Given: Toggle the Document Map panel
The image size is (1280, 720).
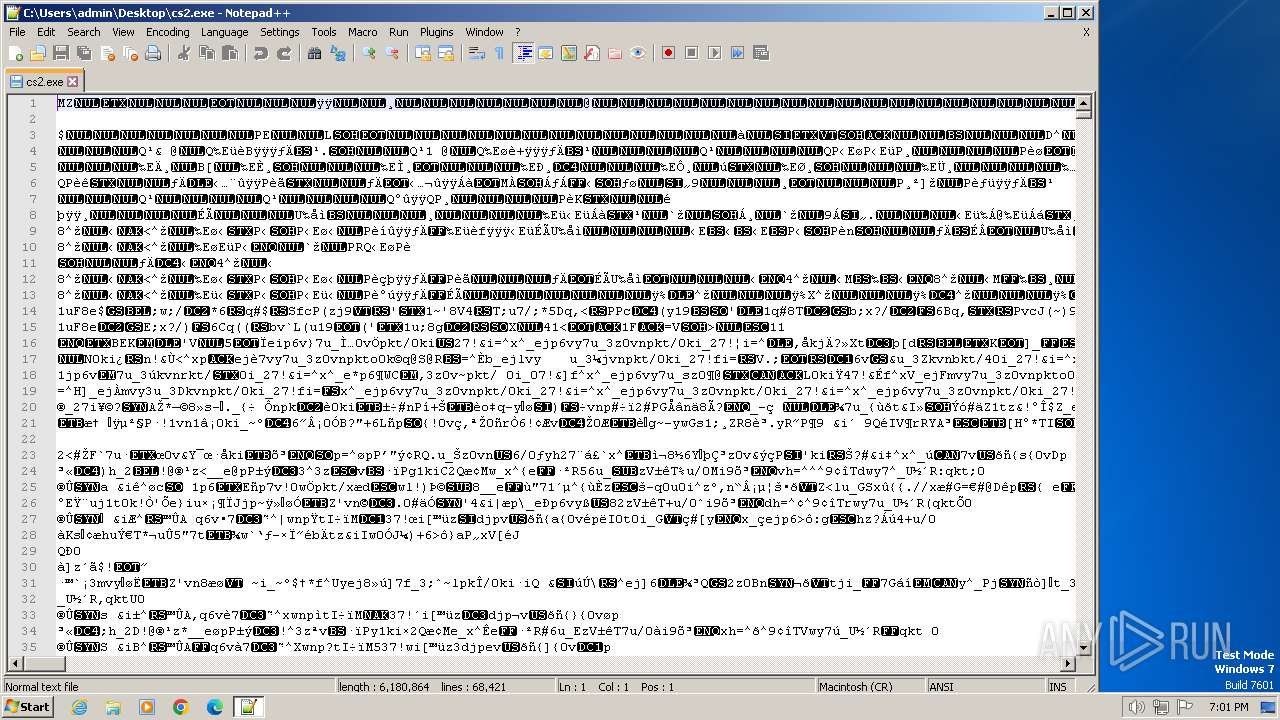Looking at the screenshot, I should coord(569,53).
